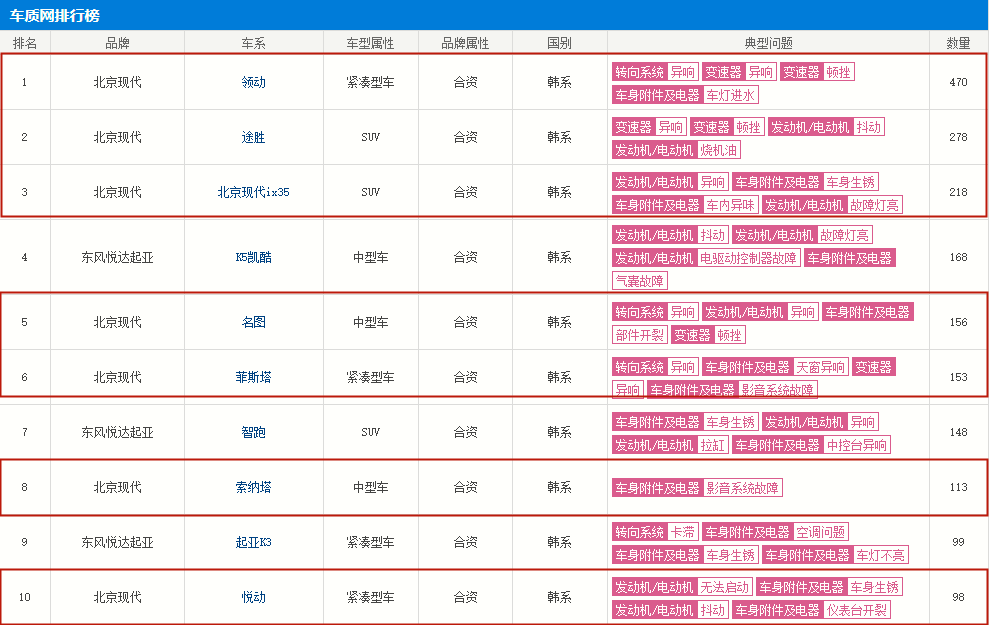Image resolution: width=989 pixels, height=625 pixels.
Task: Click the quantity 156 cell
Action: (958, 322)
